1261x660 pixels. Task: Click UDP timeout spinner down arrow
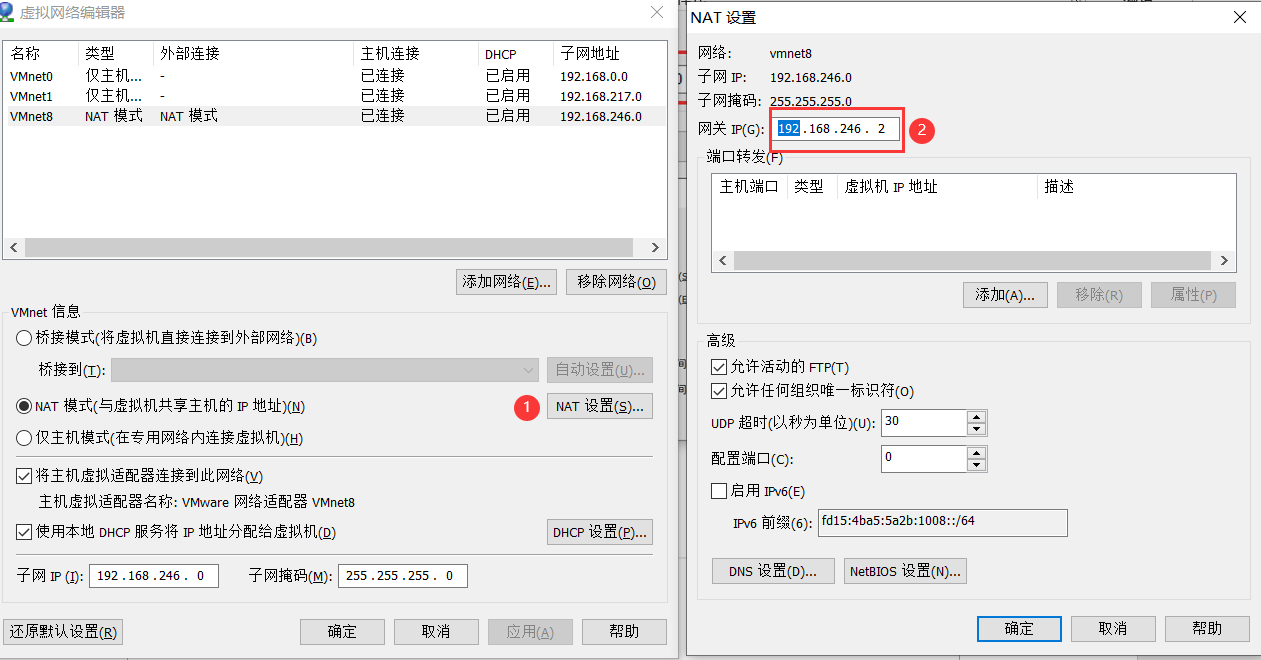[976, 429]
